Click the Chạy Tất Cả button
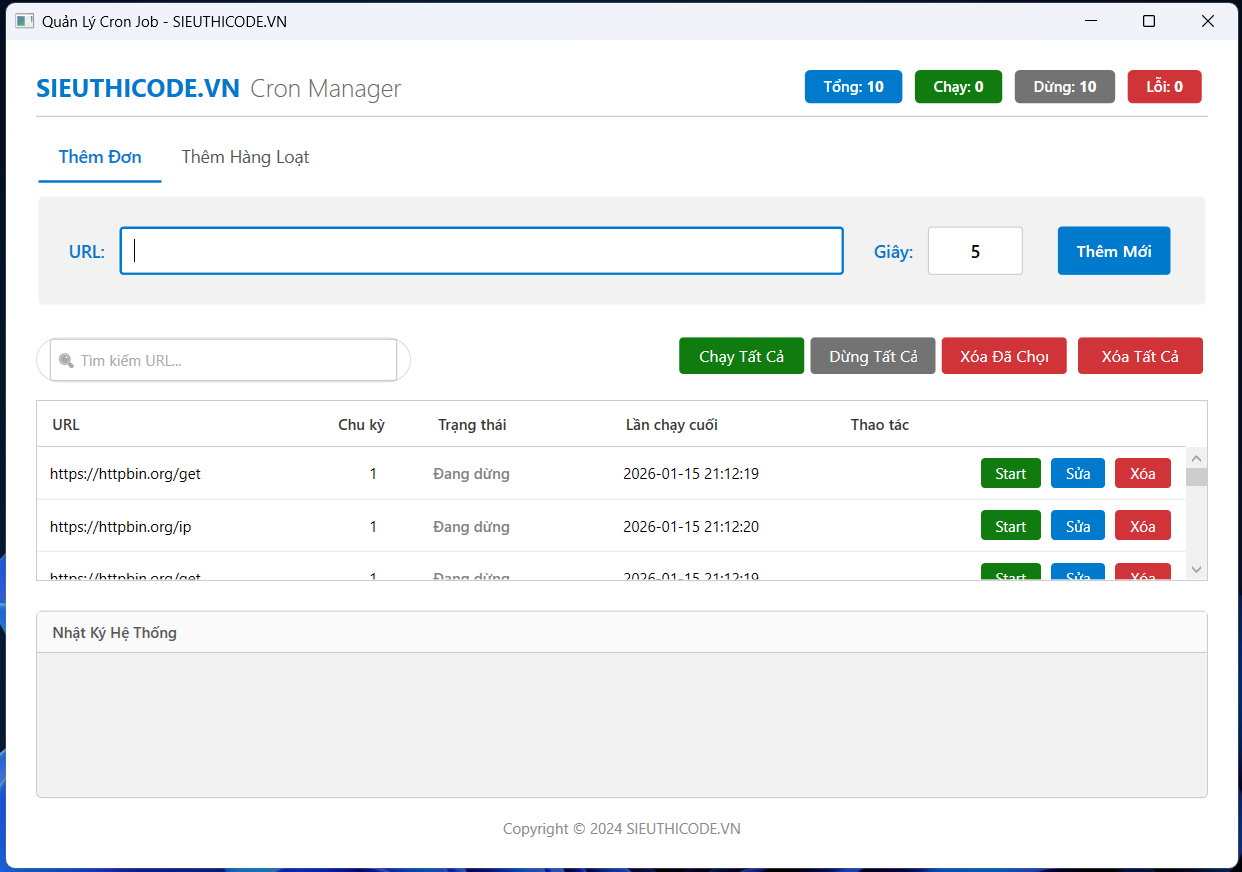This screenshot has height=872, width=1242. 741,357
